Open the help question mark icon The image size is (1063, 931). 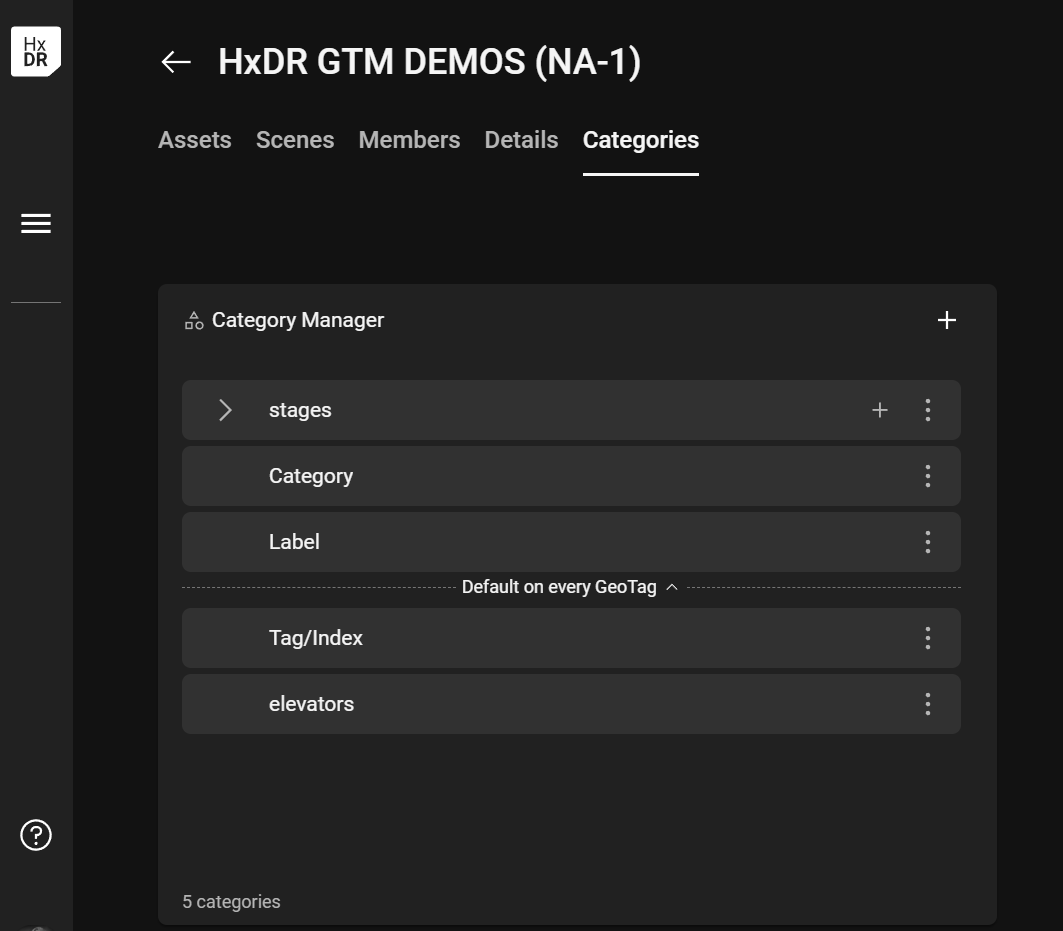point(36,835)
